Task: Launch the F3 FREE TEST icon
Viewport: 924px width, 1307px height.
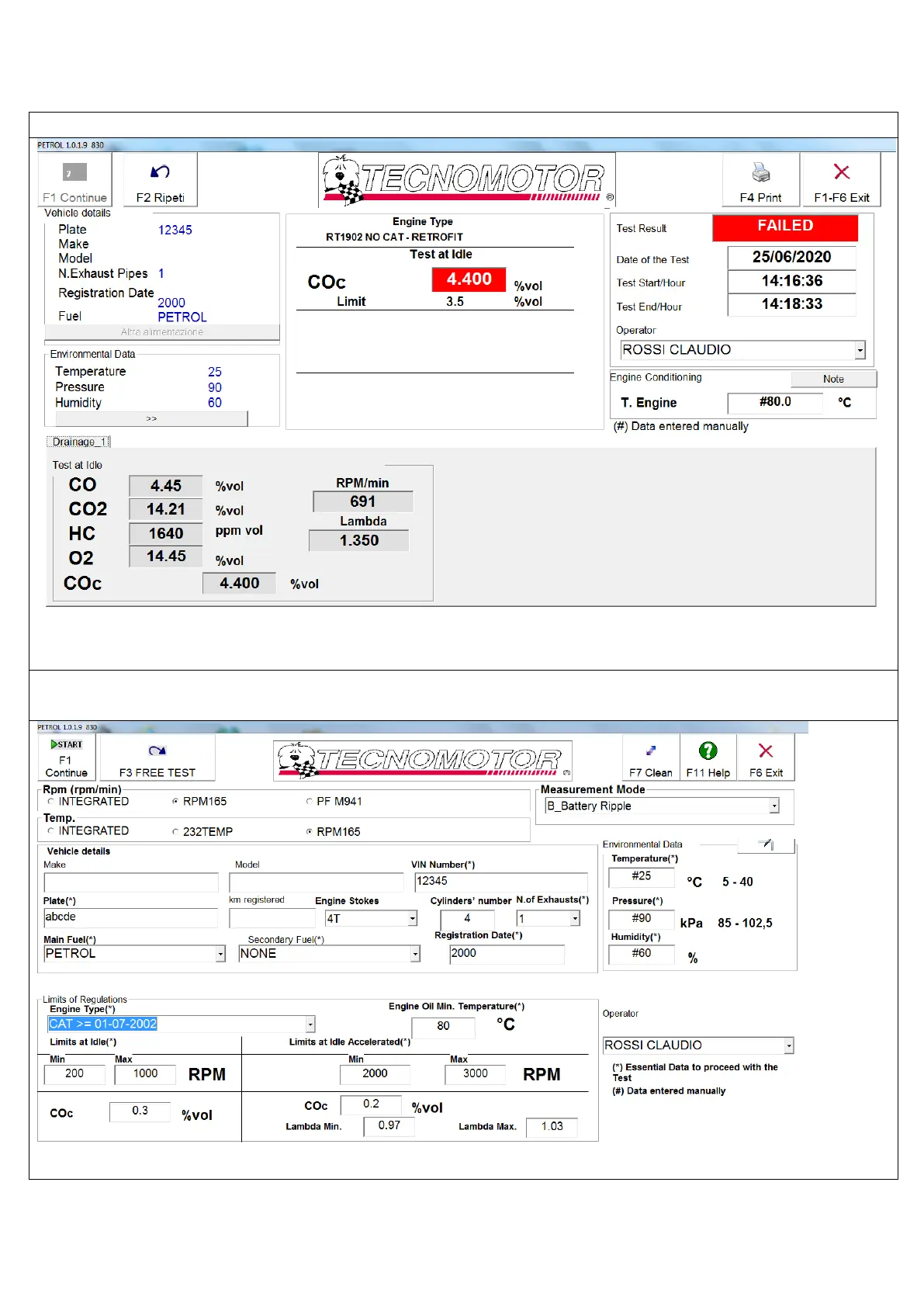Action: (157, 751)
